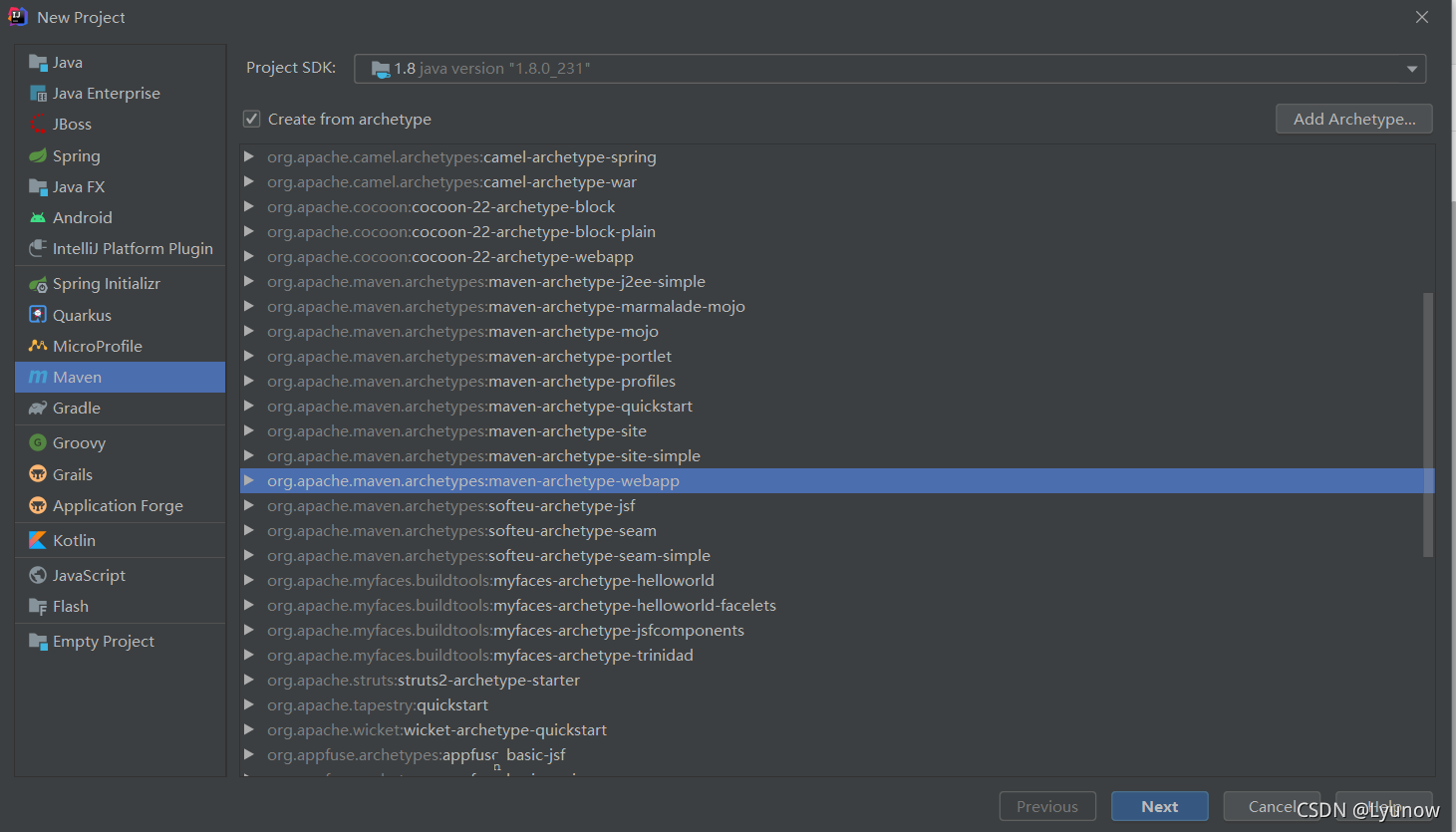Viewport: 1456px width, 832px height.
Task: Click the SDK field showing 1.8 java version
Action: [x=890, y=69]
